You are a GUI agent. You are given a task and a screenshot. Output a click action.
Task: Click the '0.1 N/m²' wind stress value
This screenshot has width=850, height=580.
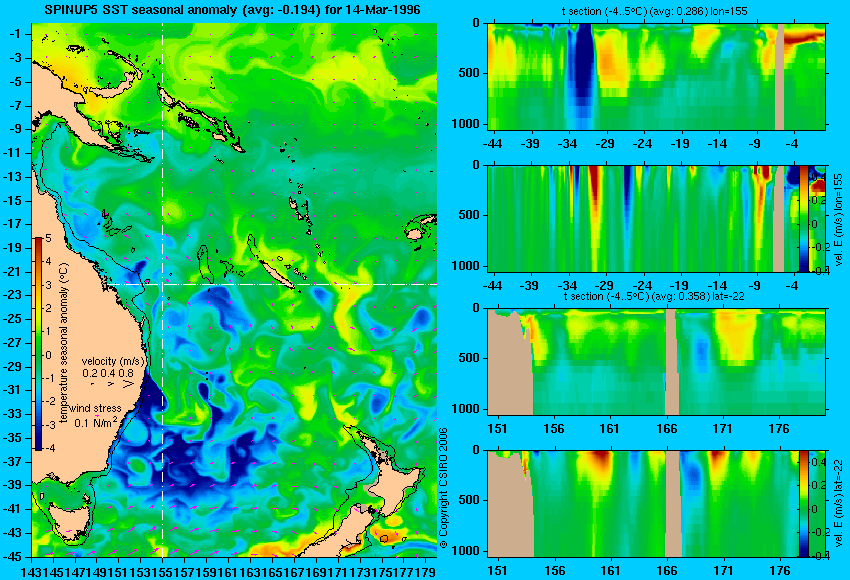click(95, 422)
